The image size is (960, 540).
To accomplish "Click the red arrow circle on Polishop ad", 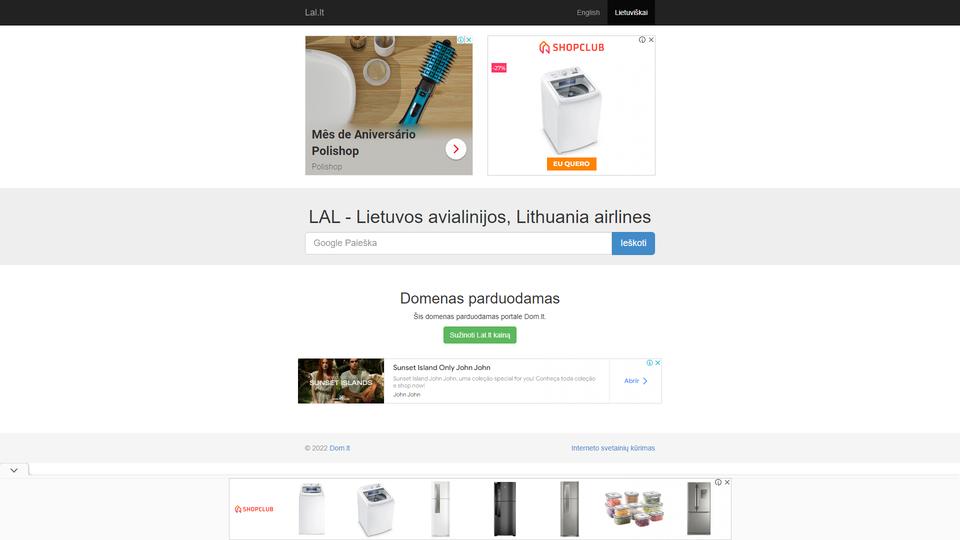I will pyautogui.click(x=456, y=149).
